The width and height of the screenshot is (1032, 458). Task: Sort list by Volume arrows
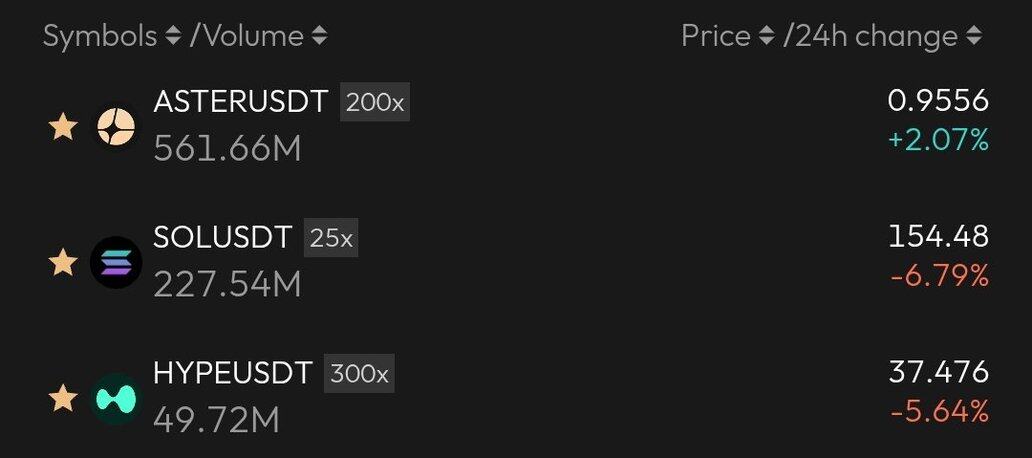tap(319, 37)
